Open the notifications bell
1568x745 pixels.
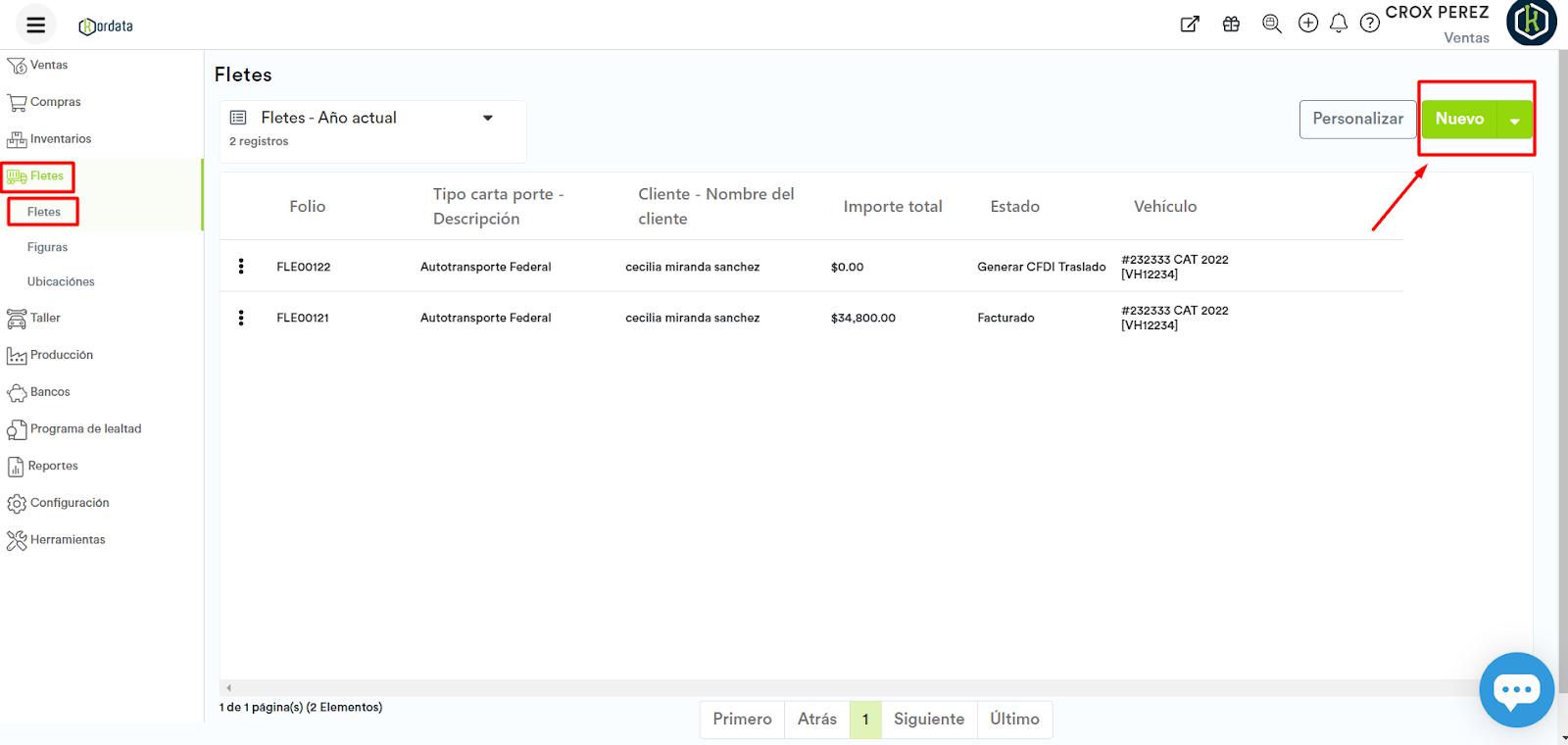pyautogui.click(x=1339, y=24)
